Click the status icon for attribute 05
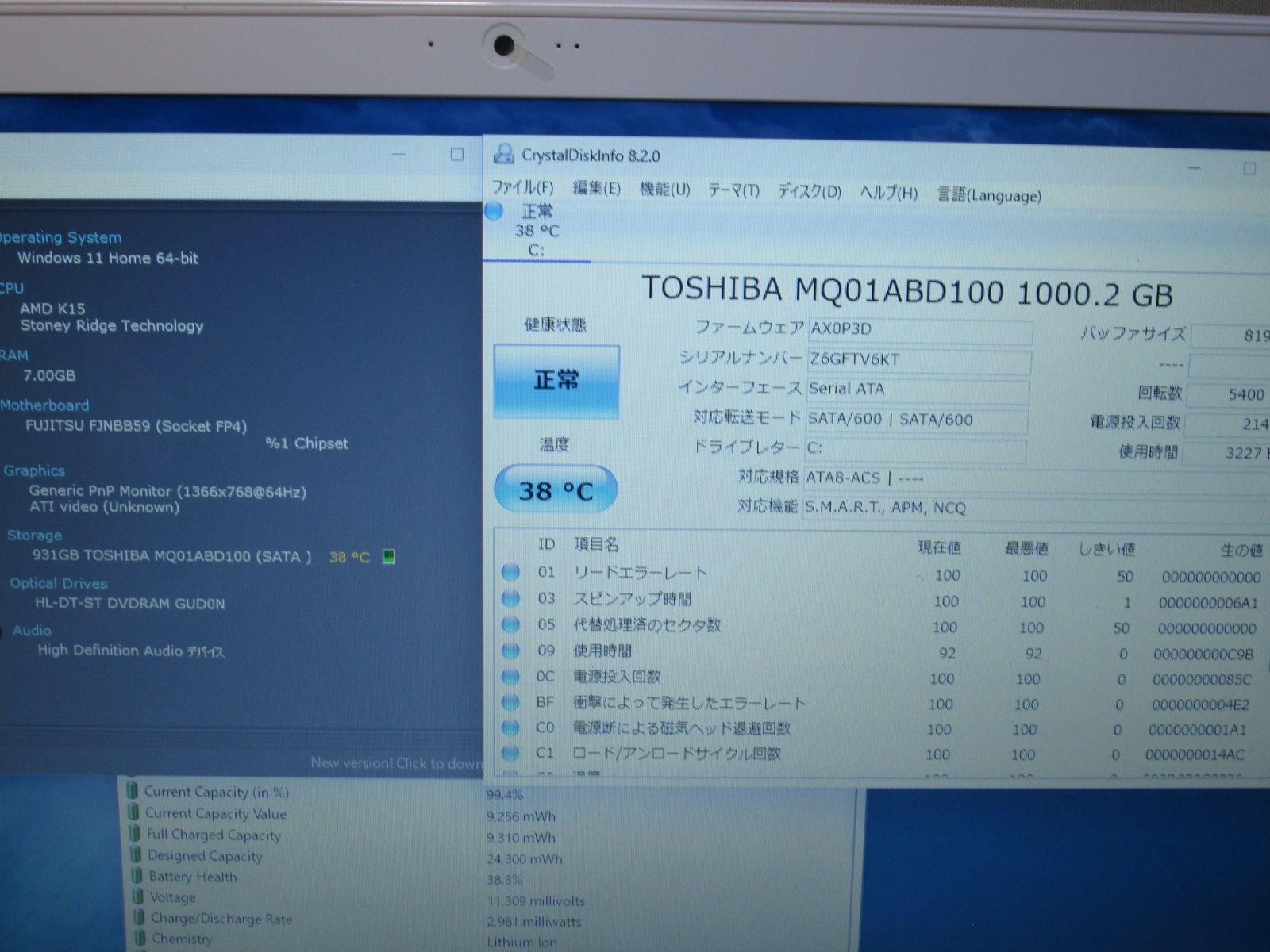The image size is (1270, 952). [510, 624]
